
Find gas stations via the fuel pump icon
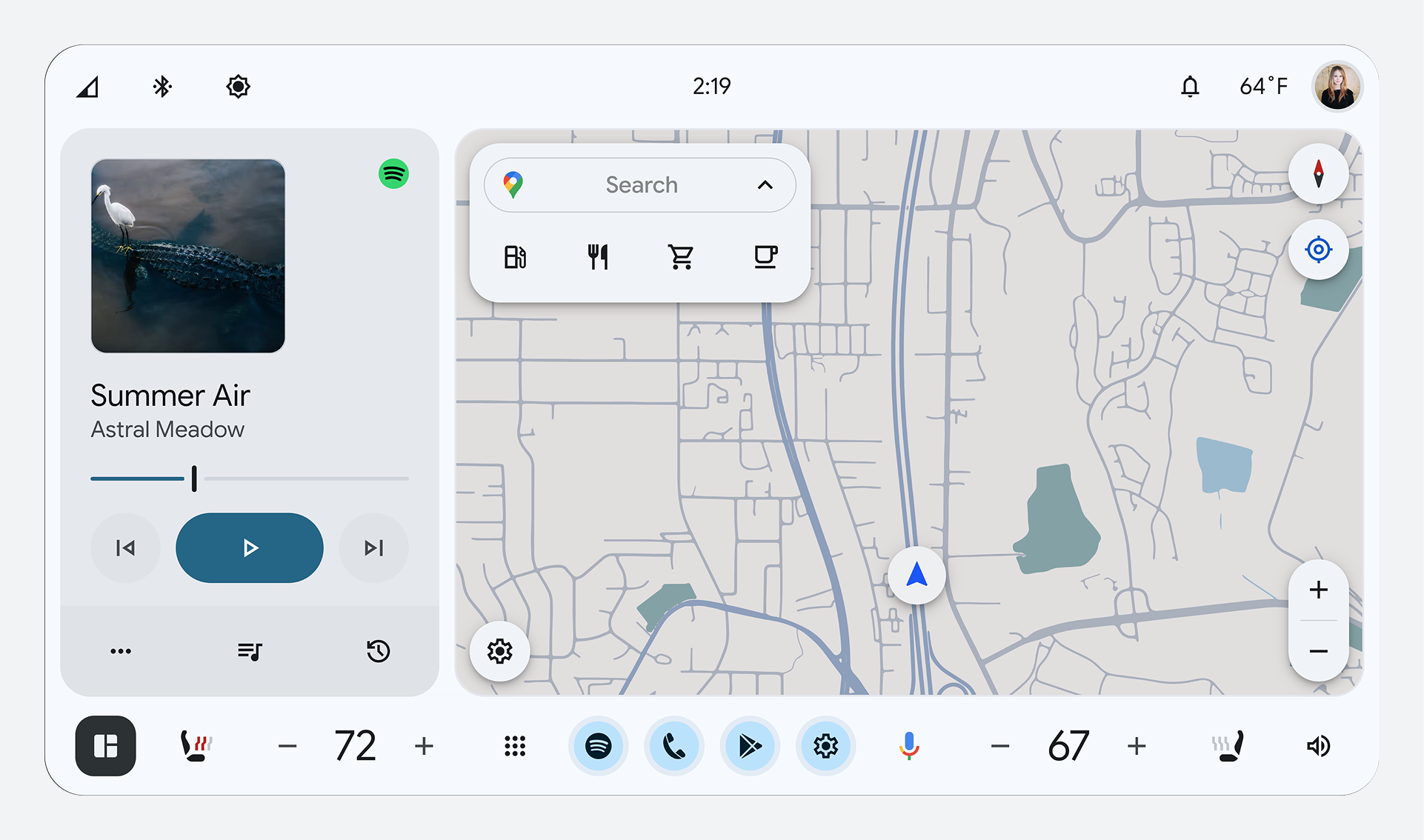click(x=515, y=257)
